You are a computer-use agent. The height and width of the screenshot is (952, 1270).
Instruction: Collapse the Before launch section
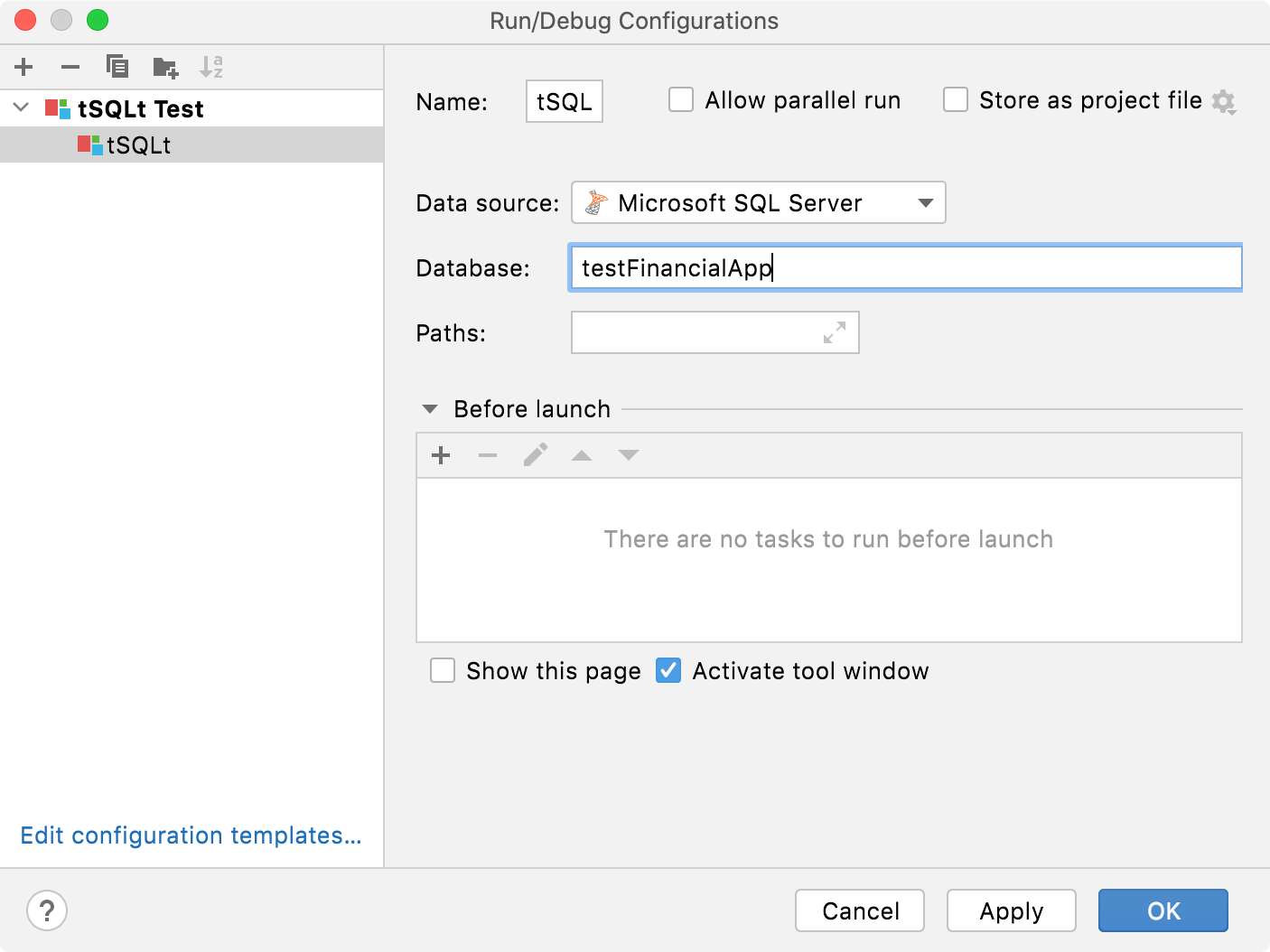429,409
